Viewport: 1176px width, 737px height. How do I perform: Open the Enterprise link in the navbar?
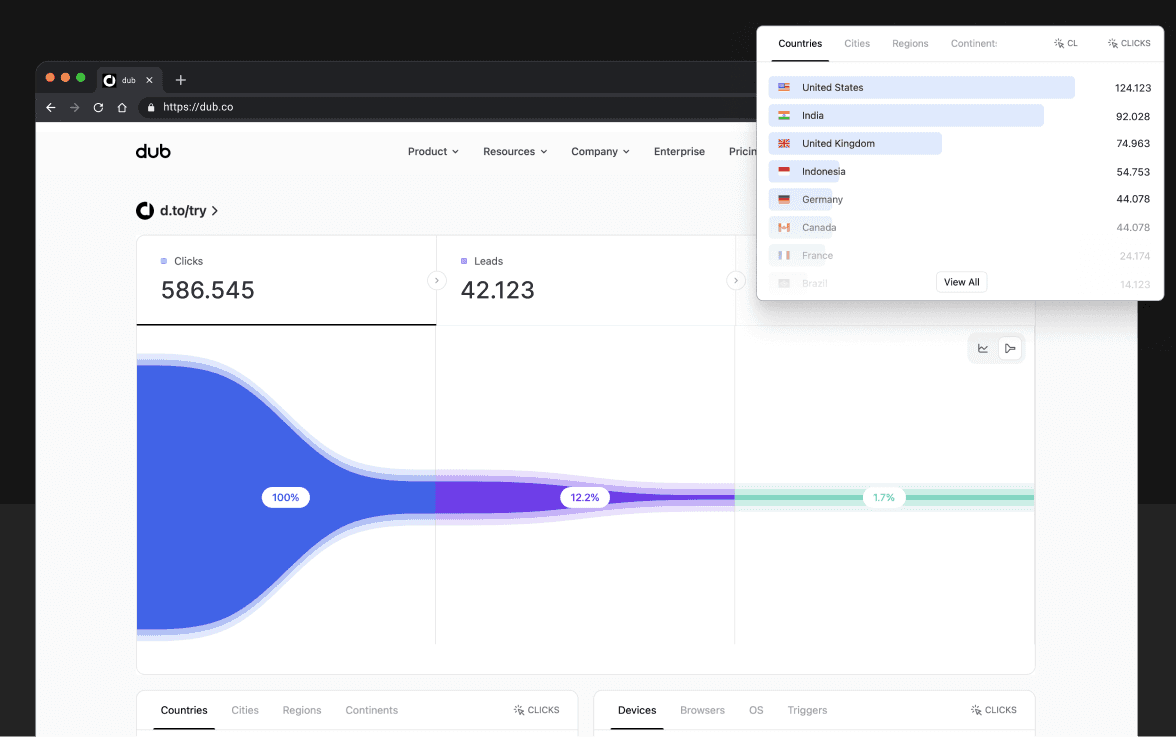(x=679, y=152)
